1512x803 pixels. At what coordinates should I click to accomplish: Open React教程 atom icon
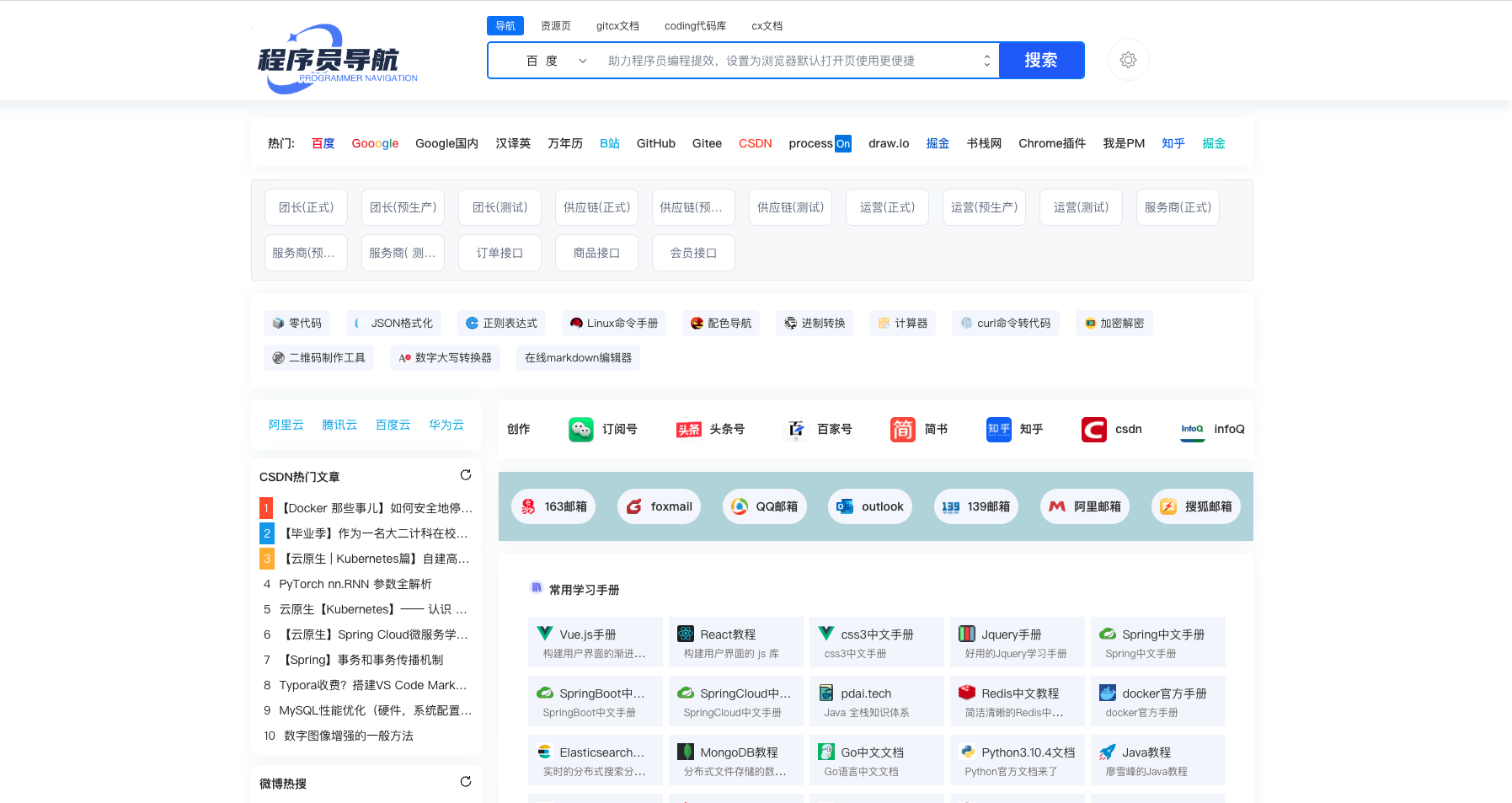(x=686, y=634)
